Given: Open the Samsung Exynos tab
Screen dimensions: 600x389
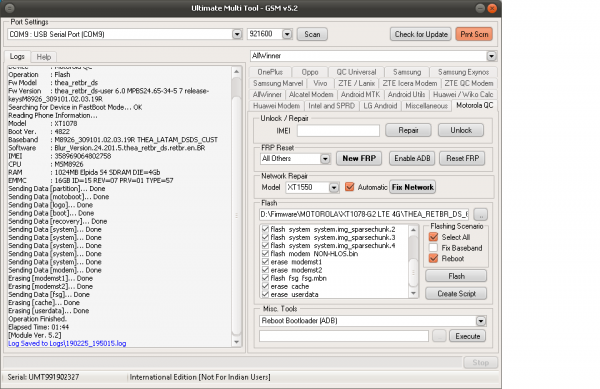Looking at the screenshot, I should [x=463, y=72].
